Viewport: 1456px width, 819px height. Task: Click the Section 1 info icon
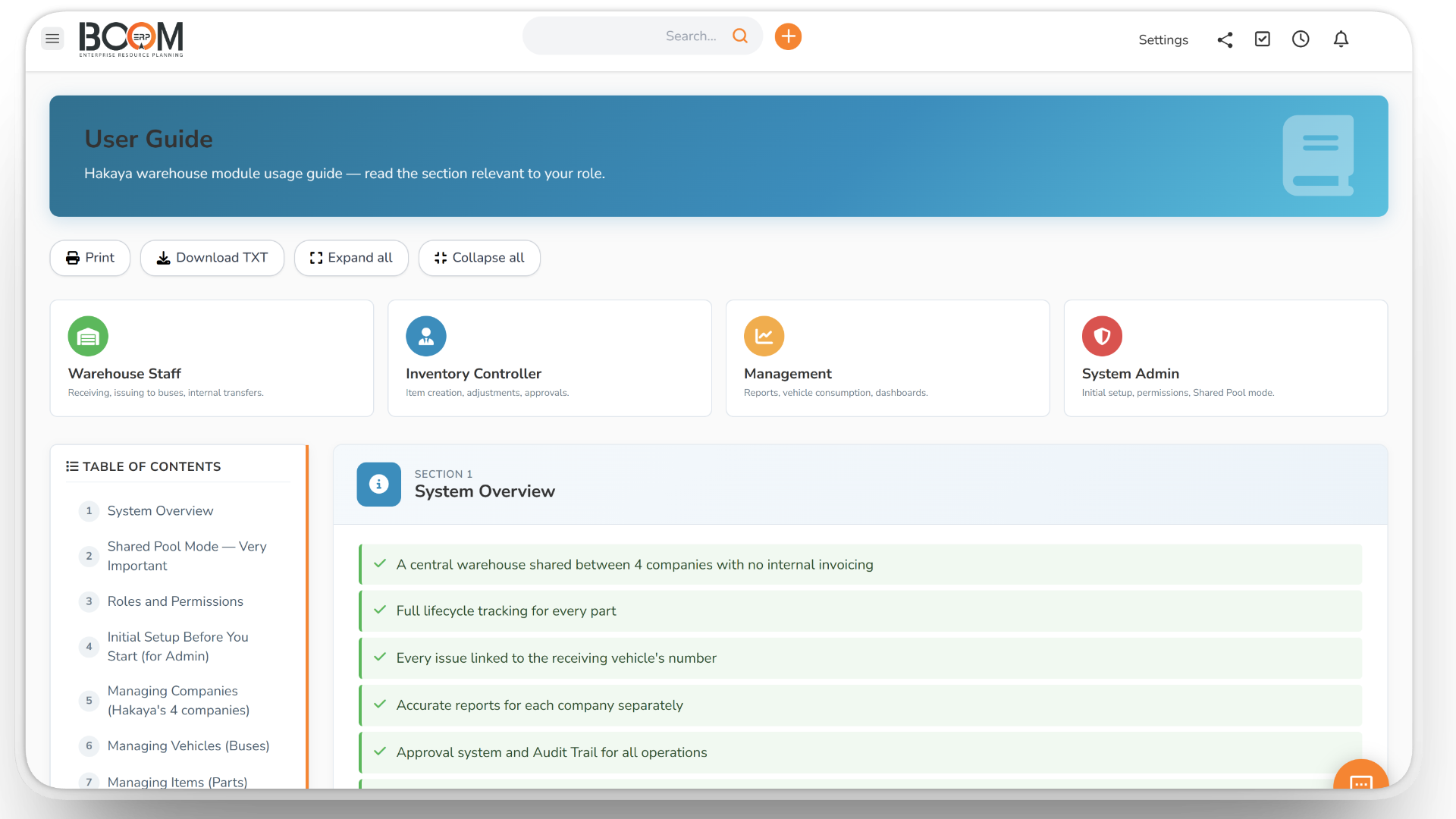378,484
